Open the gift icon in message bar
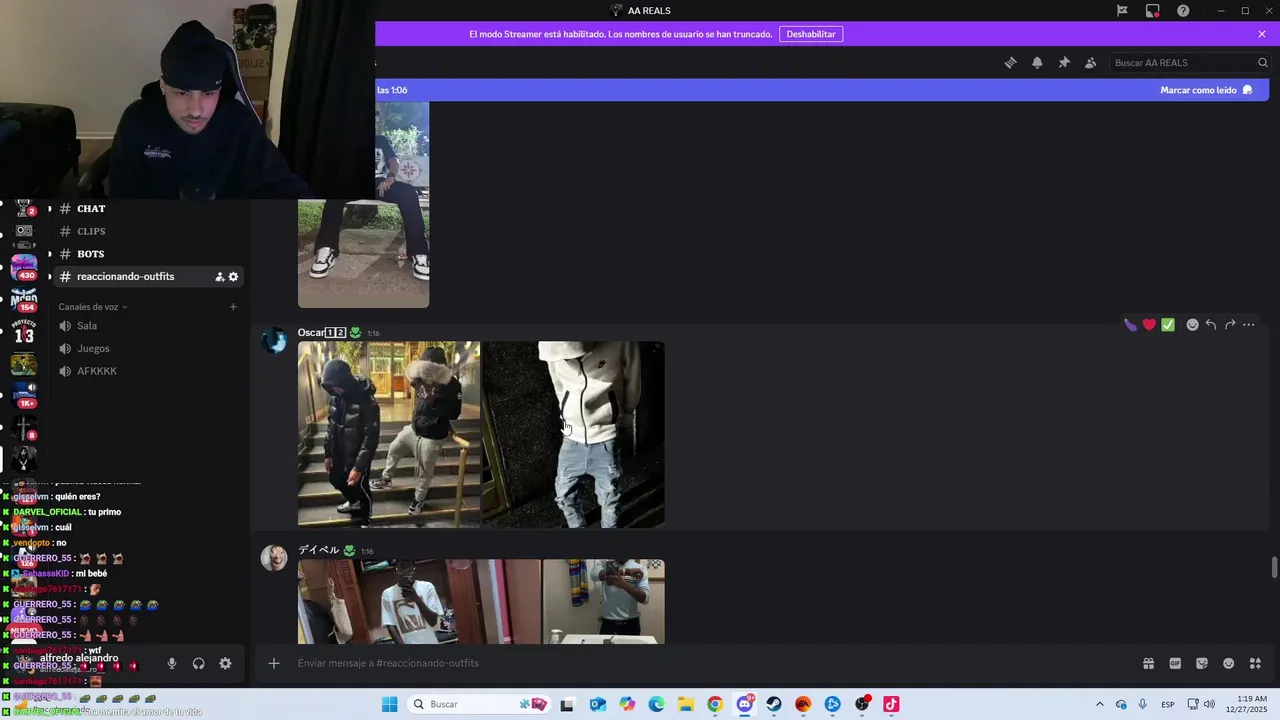 (1148, 663)
